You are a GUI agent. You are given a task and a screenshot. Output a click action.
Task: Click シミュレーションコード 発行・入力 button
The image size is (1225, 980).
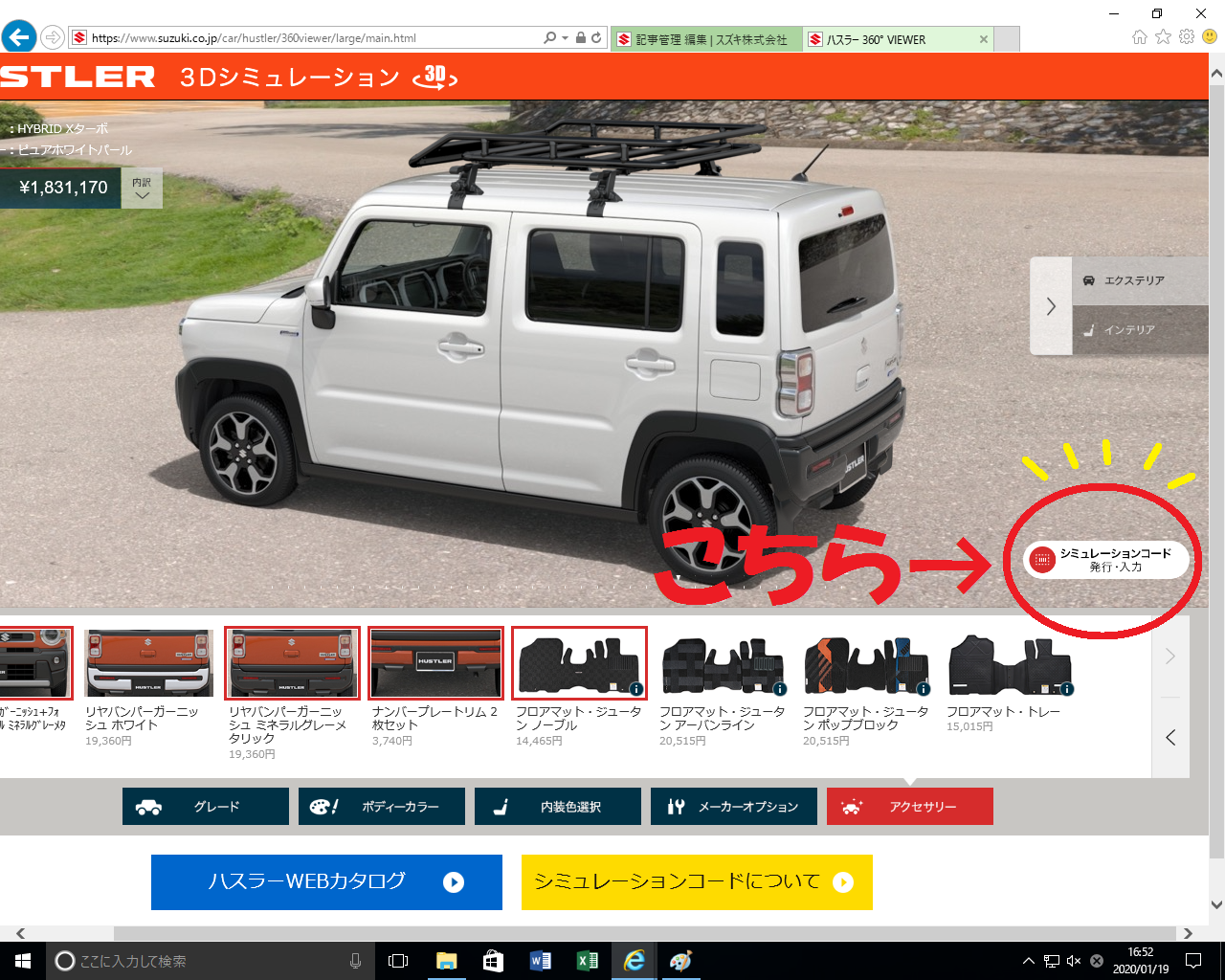click(1104, 560)
